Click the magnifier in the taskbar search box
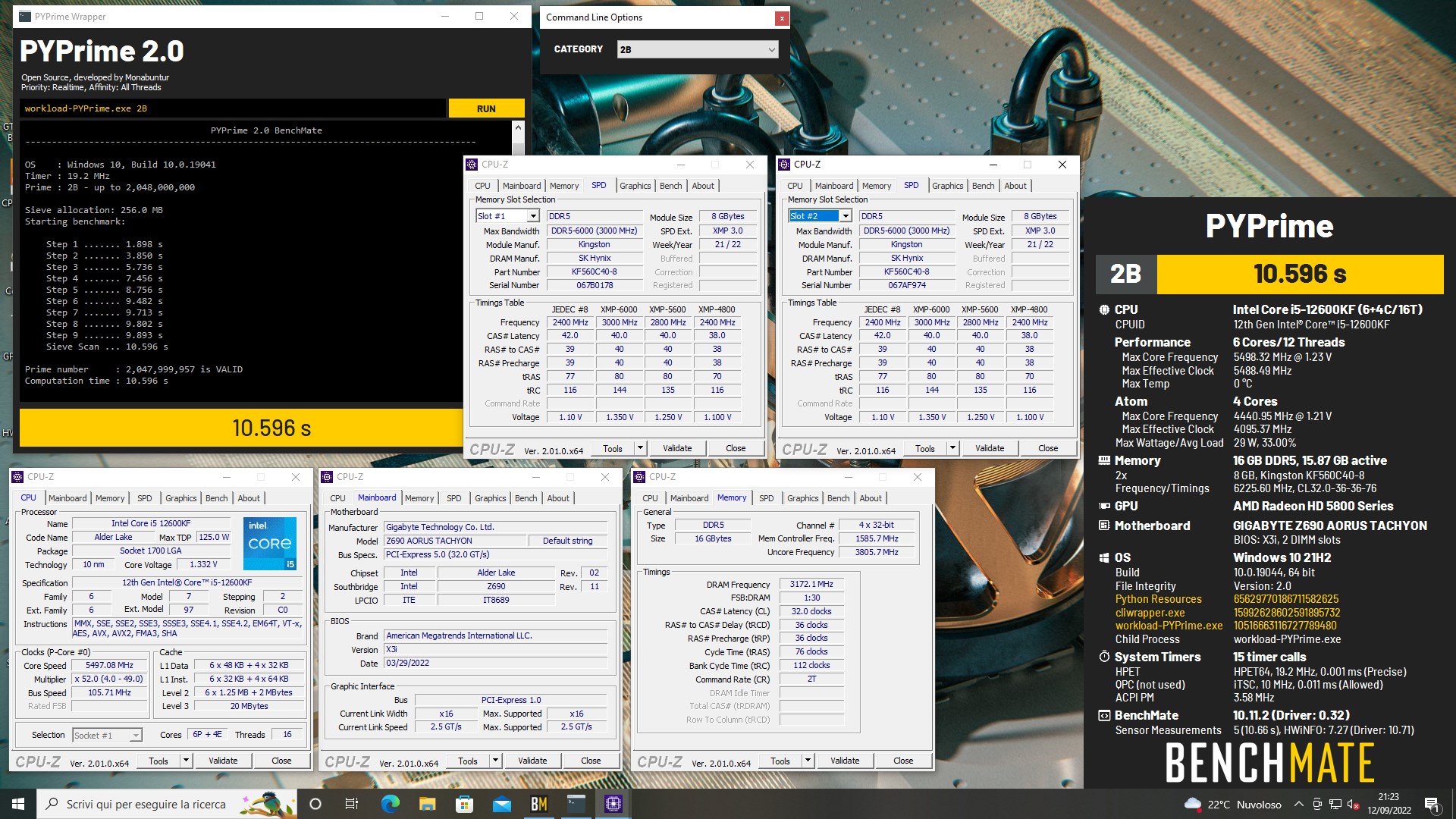 tap(52, 804)
